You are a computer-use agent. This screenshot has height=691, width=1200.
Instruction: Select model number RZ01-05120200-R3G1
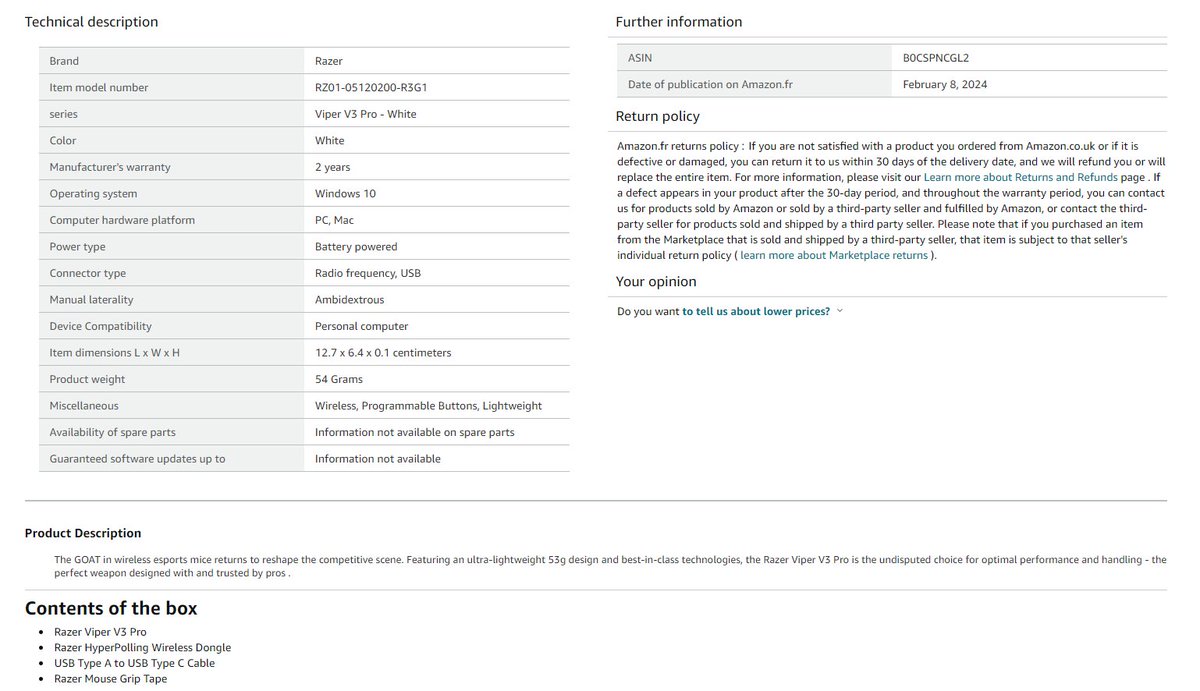pyautogui.click(x=371, y=87)
